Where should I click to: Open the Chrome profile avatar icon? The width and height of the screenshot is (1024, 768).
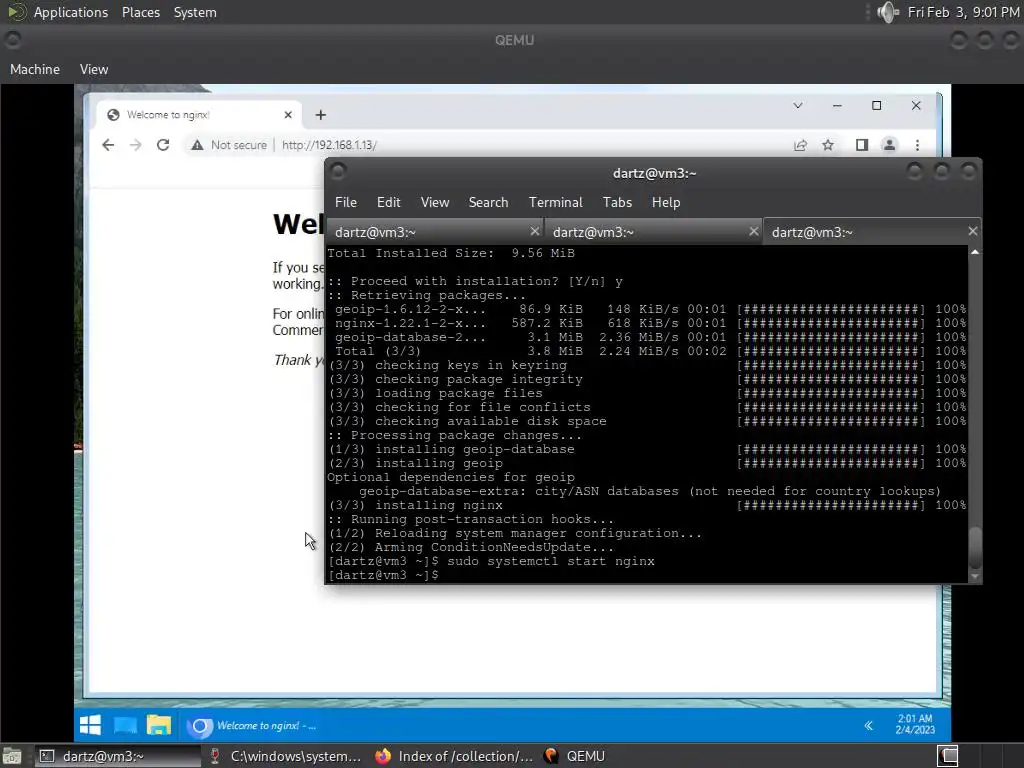click(x=889, y=145)
